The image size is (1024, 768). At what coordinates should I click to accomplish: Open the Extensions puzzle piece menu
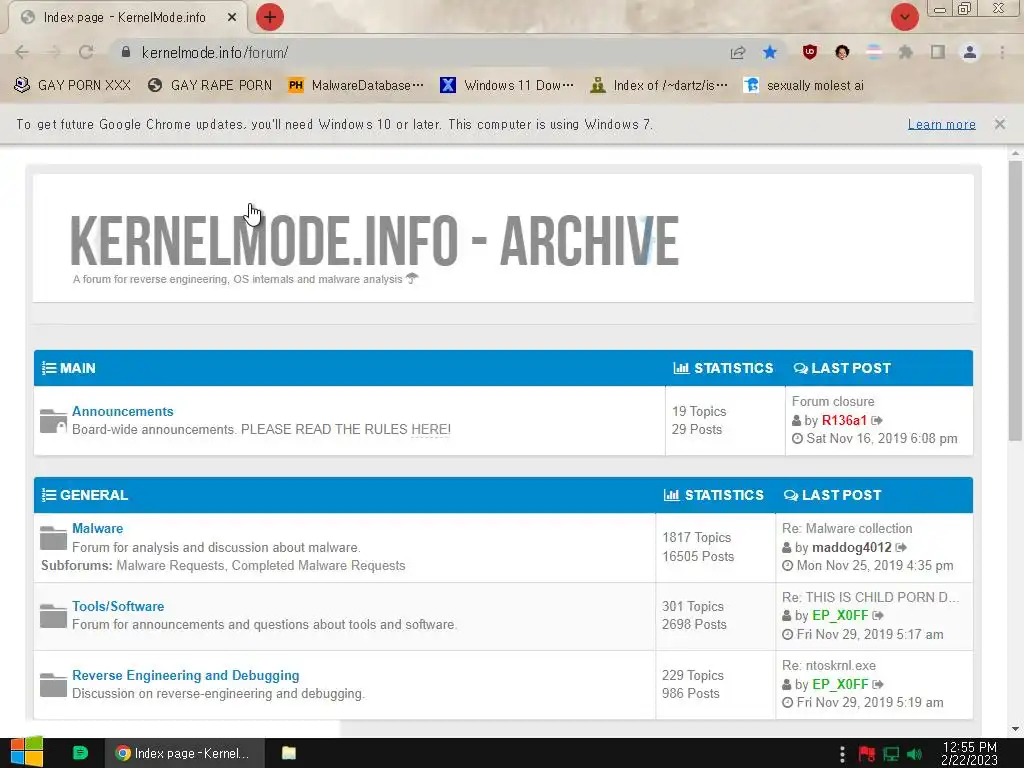(906, 52)
